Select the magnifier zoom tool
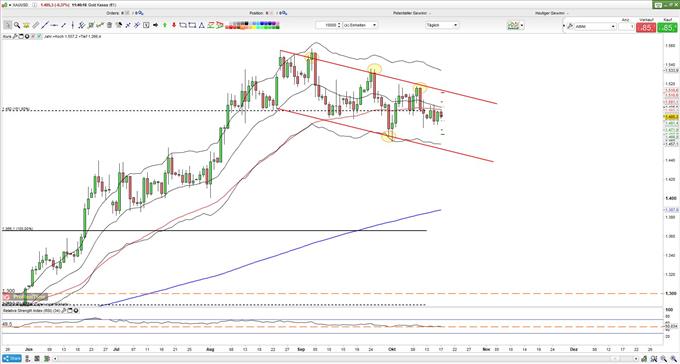680x364 pixels. [x=16, y=25]
